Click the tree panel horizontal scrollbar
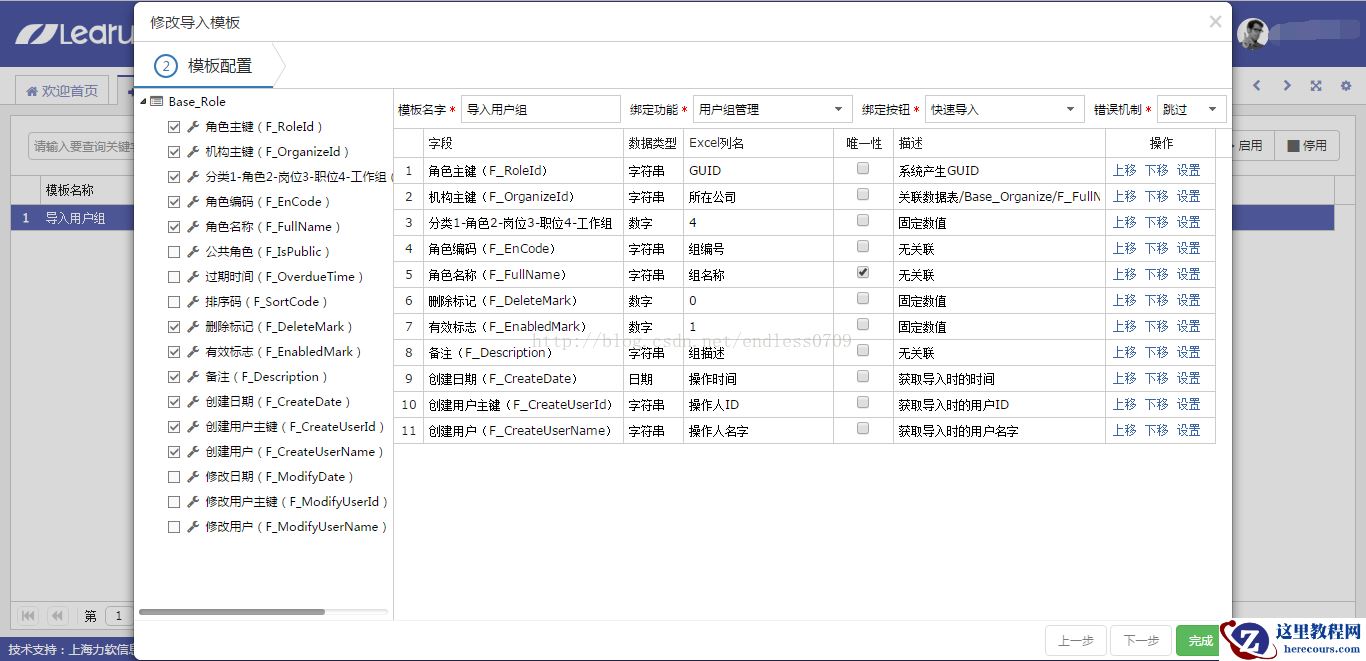Viewport: 1366px width, 661px height. [x=232, y=611]
